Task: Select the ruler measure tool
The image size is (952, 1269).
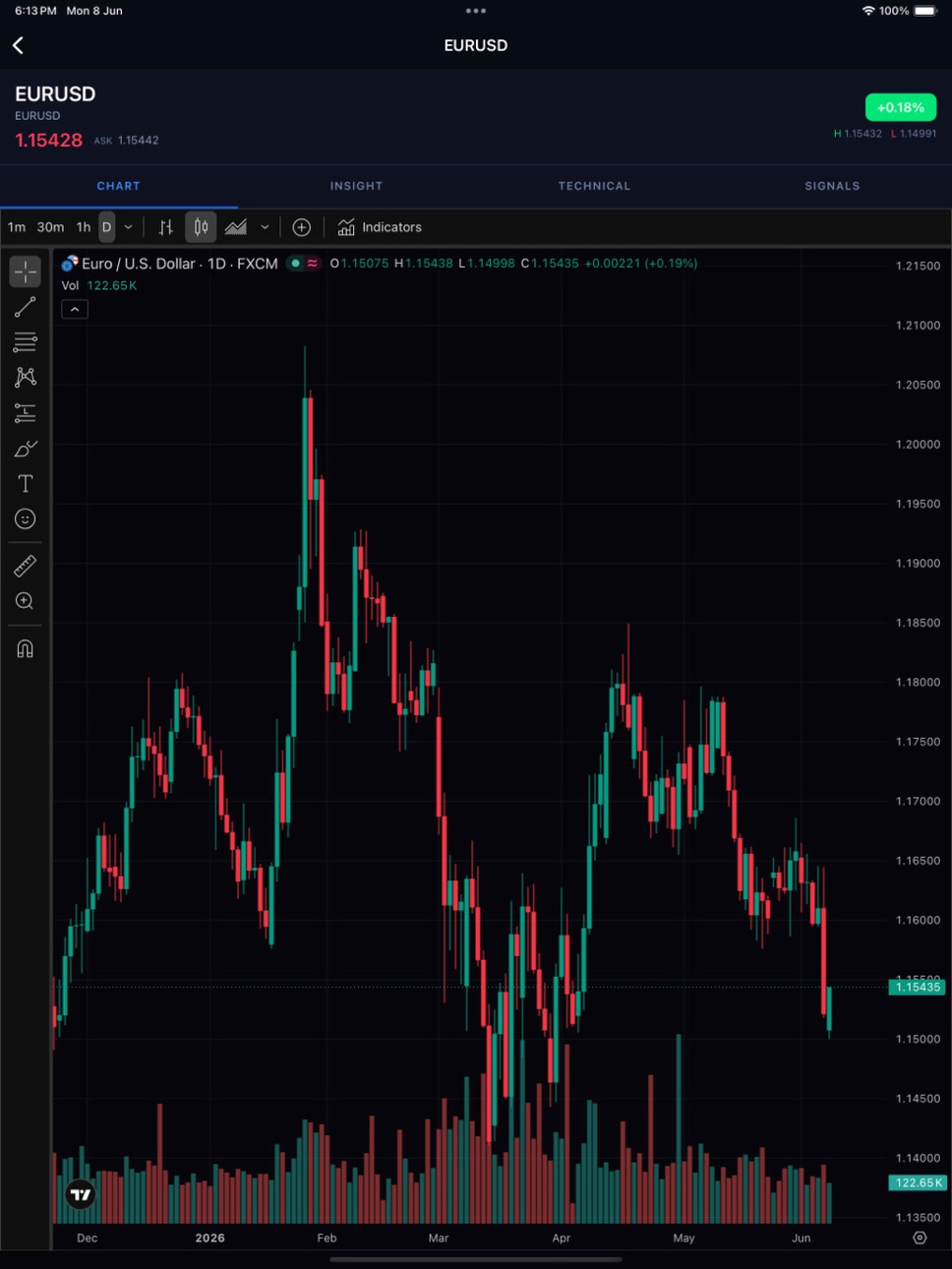Action: click(x=25, y=566)
